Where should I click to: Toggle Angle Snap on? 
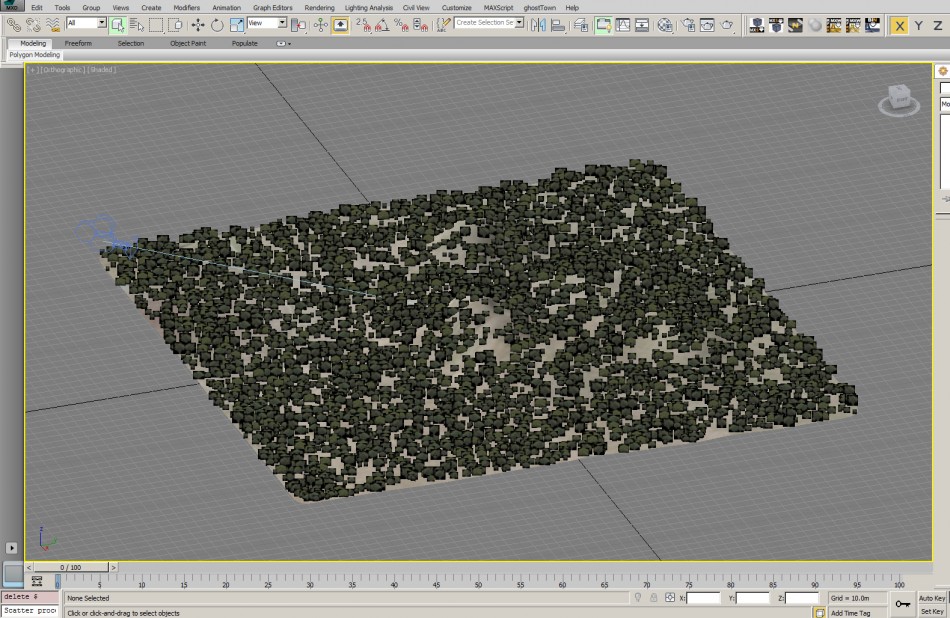(x=382, y=25)
